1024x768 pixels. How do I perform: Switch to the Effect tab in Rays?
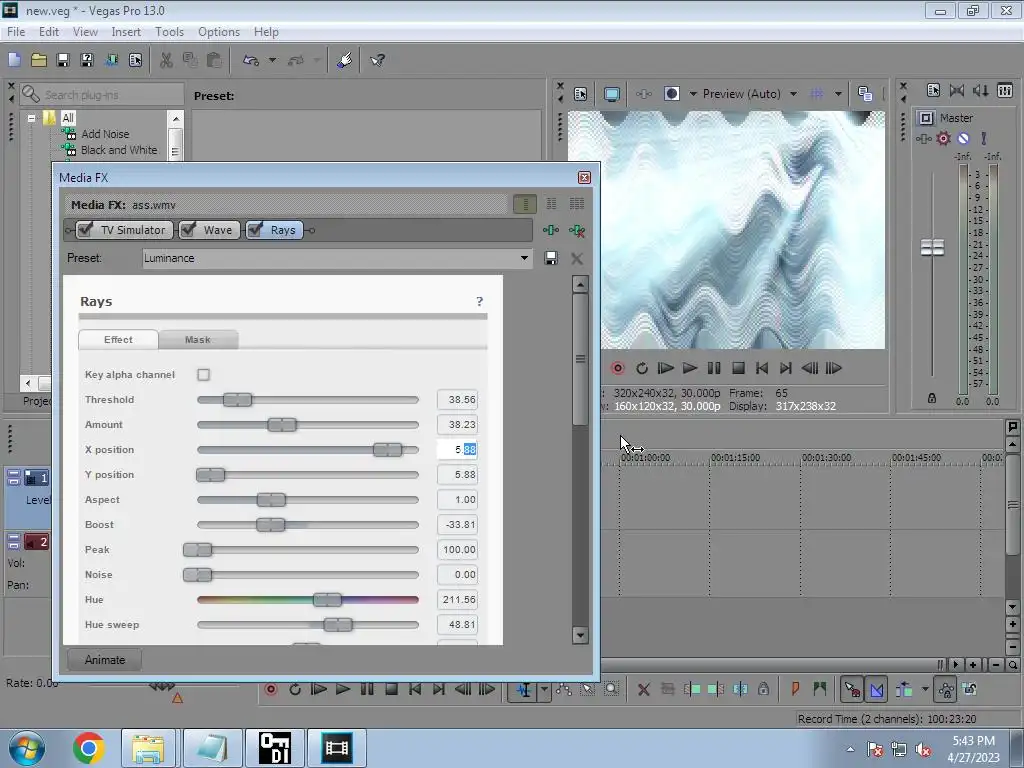click(118, 340)
